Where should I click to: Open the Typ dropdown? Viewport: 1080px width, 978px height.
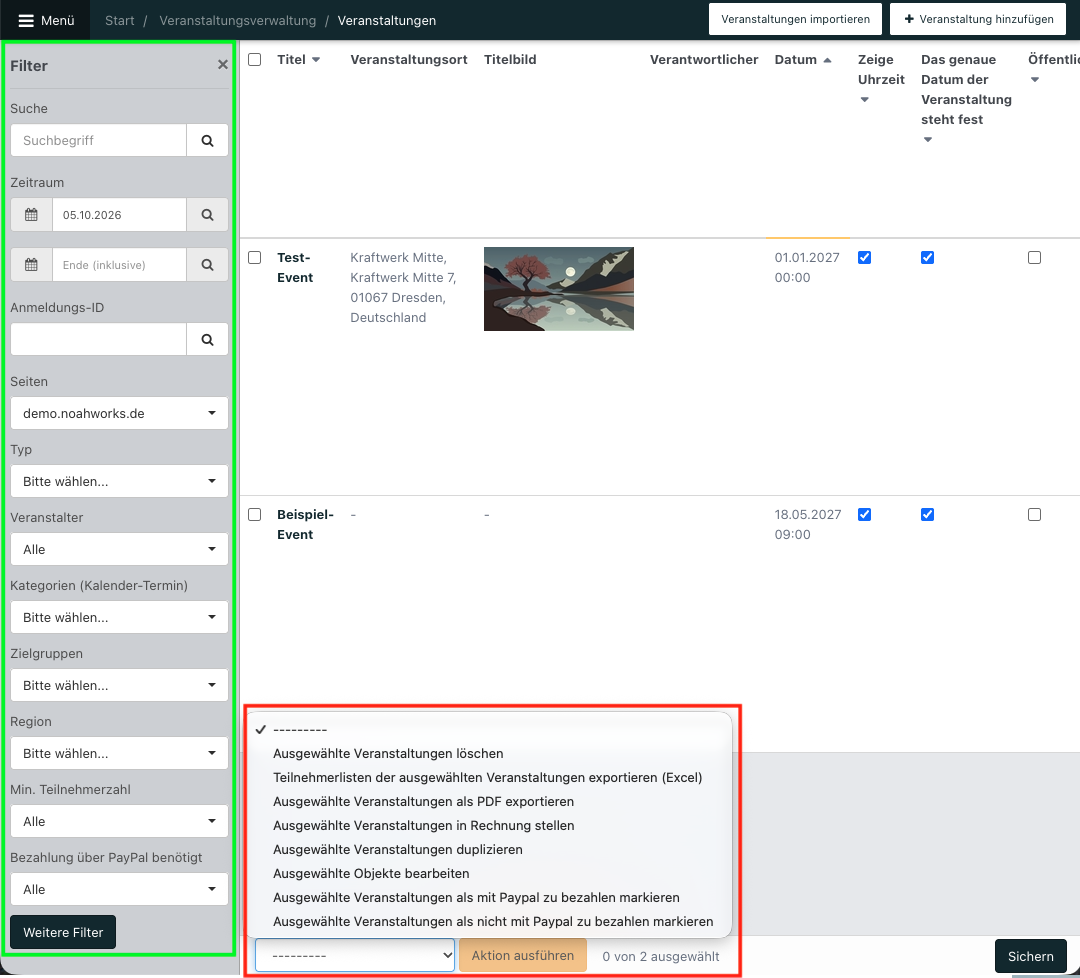(119, 481)
